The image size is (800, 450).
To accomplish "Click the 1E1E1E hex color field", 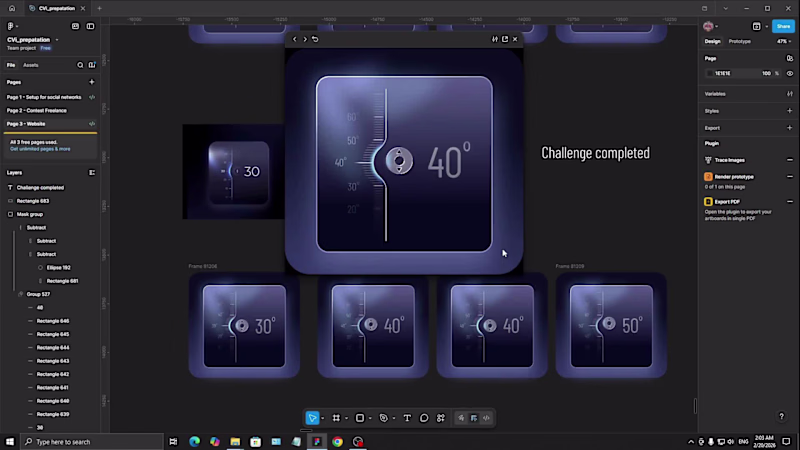I will click(722, 73).
